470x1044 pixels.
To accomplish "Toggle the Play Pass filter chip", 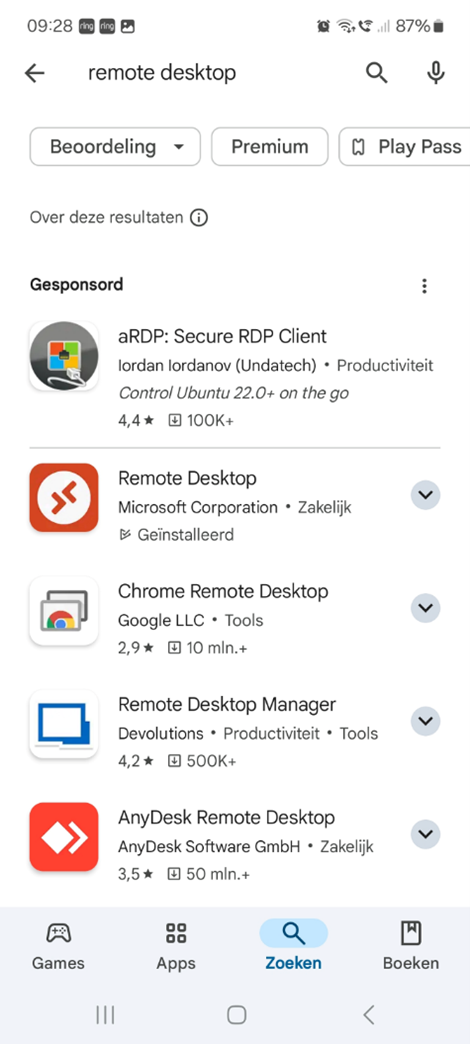I will pyautogui.click(x=405, y=146).
